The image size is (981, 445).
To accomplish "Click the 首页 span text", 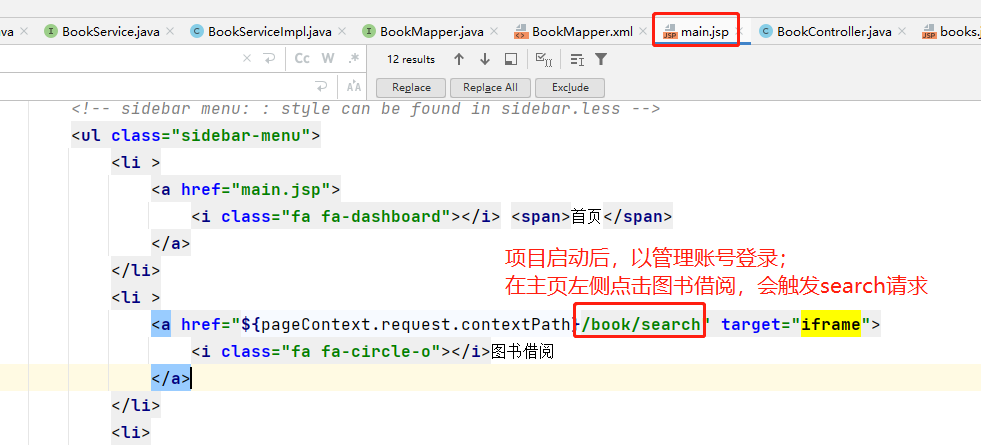I will 586,217.
